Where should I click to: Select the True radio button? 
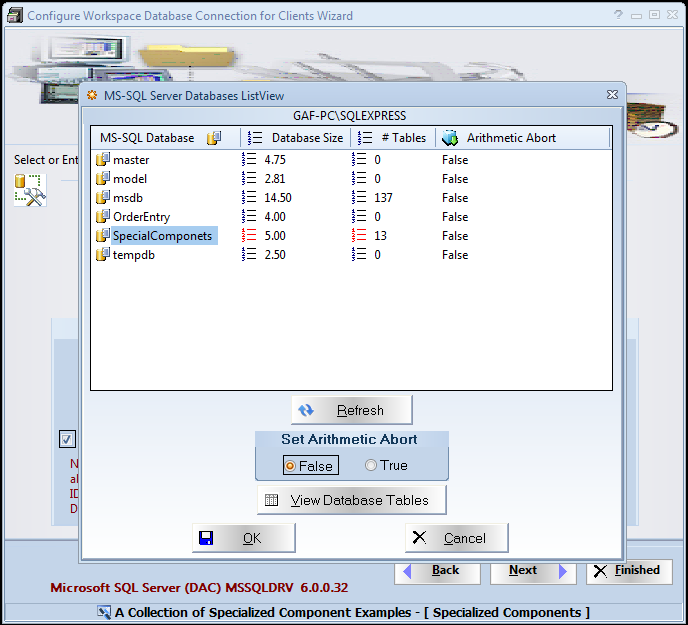[371, 465]
